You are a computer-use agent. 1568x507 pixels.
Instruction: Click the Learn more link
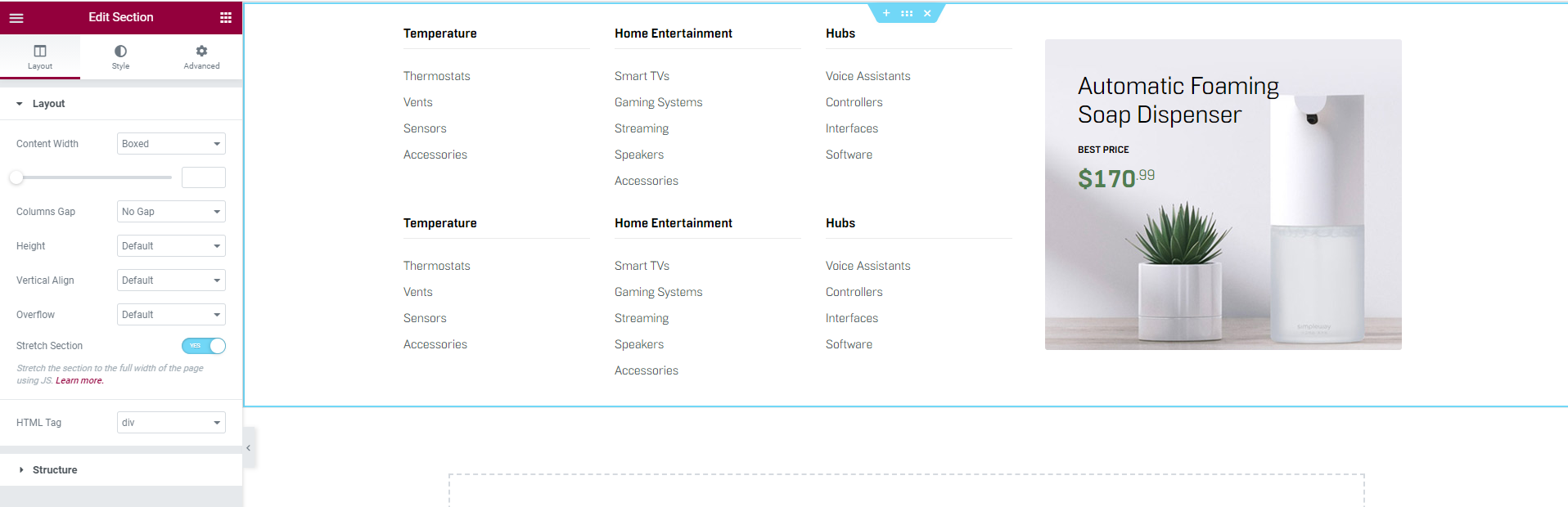(x=79, y=381)
